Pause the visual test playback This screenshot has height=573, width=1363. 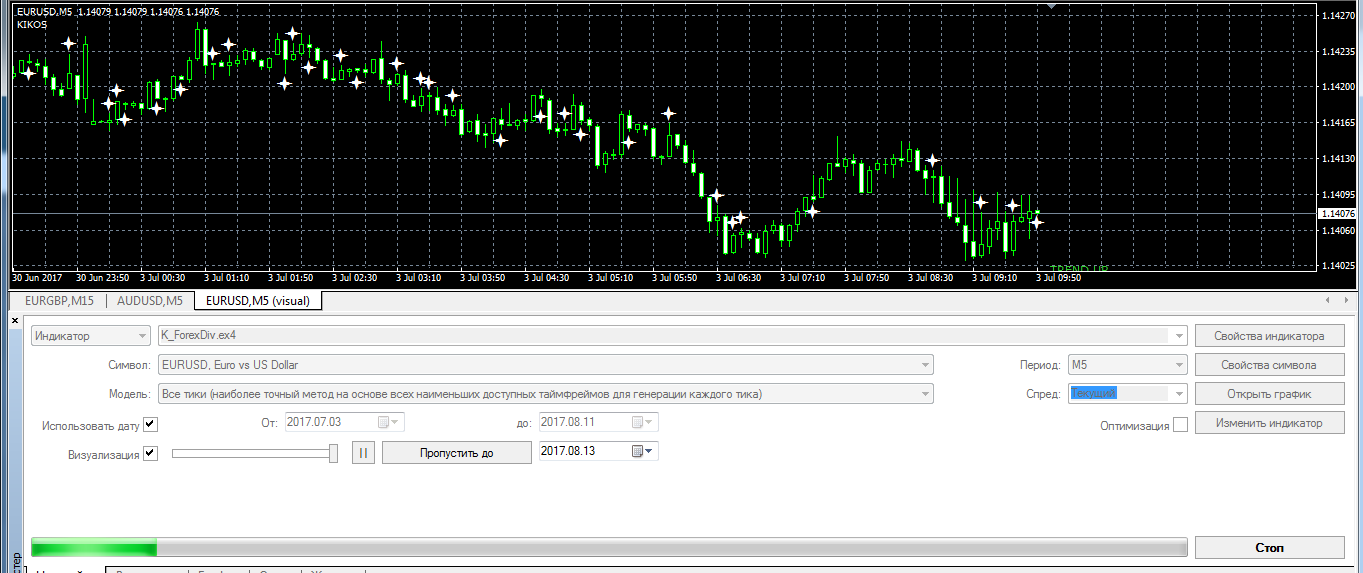point(363,453)
